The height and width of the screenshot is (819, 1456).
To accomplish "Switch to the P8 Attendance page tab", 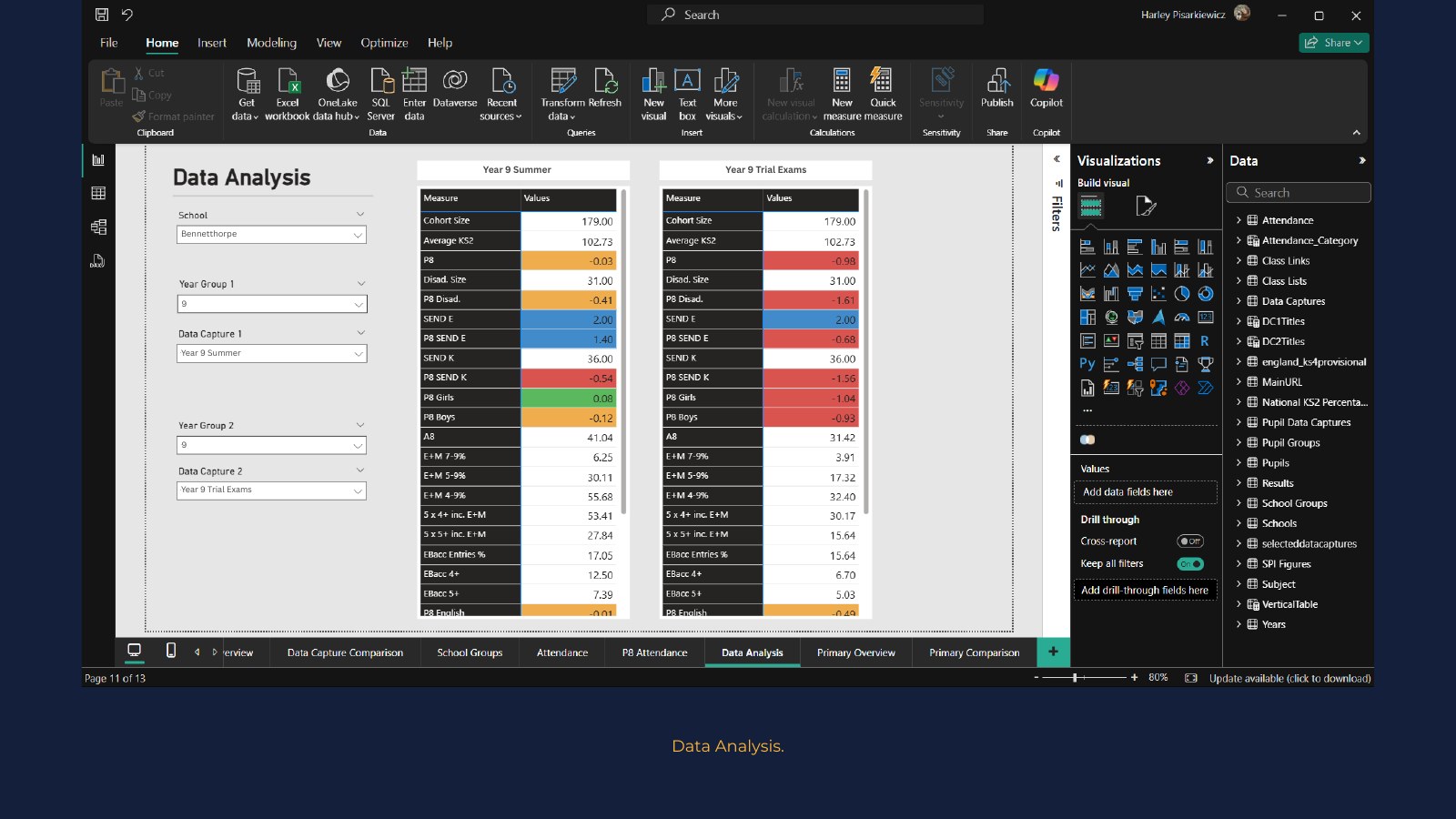I will pos(655,652).
